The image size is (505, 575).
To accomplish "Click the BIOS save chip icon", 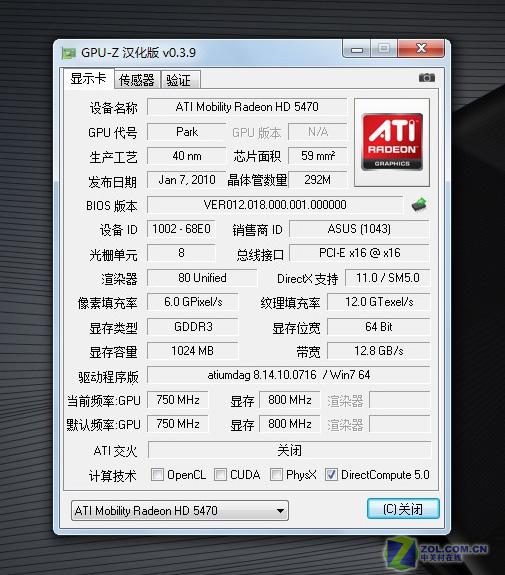I will click(x=419, y=204).
